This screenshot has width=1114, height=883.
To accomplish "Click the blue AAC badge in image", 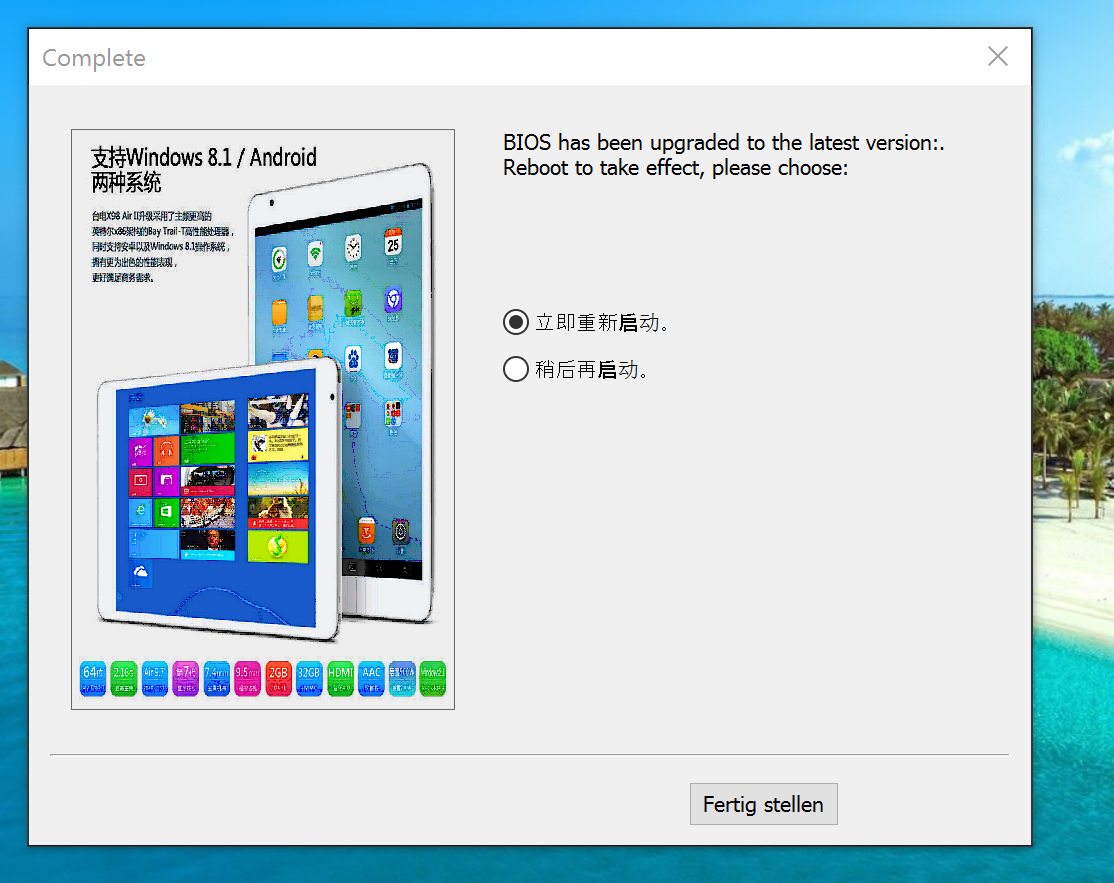I will 372,678.
